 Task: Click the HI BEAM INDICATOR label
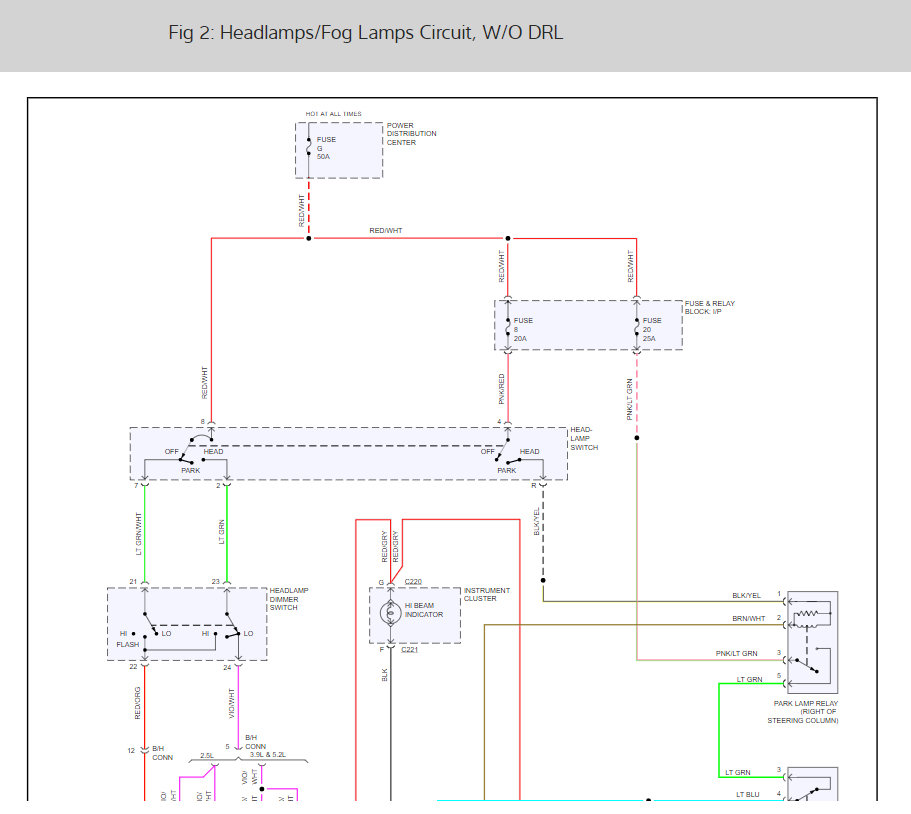pyautogui.click(x=424, y=610)
